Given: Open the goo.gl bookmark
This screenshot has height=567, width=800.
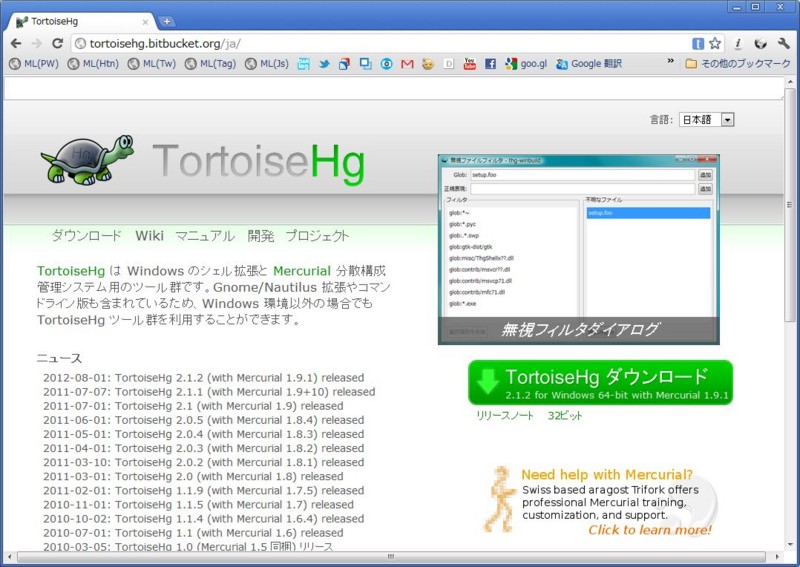Looking at the screenshot, I should [526, 64].
